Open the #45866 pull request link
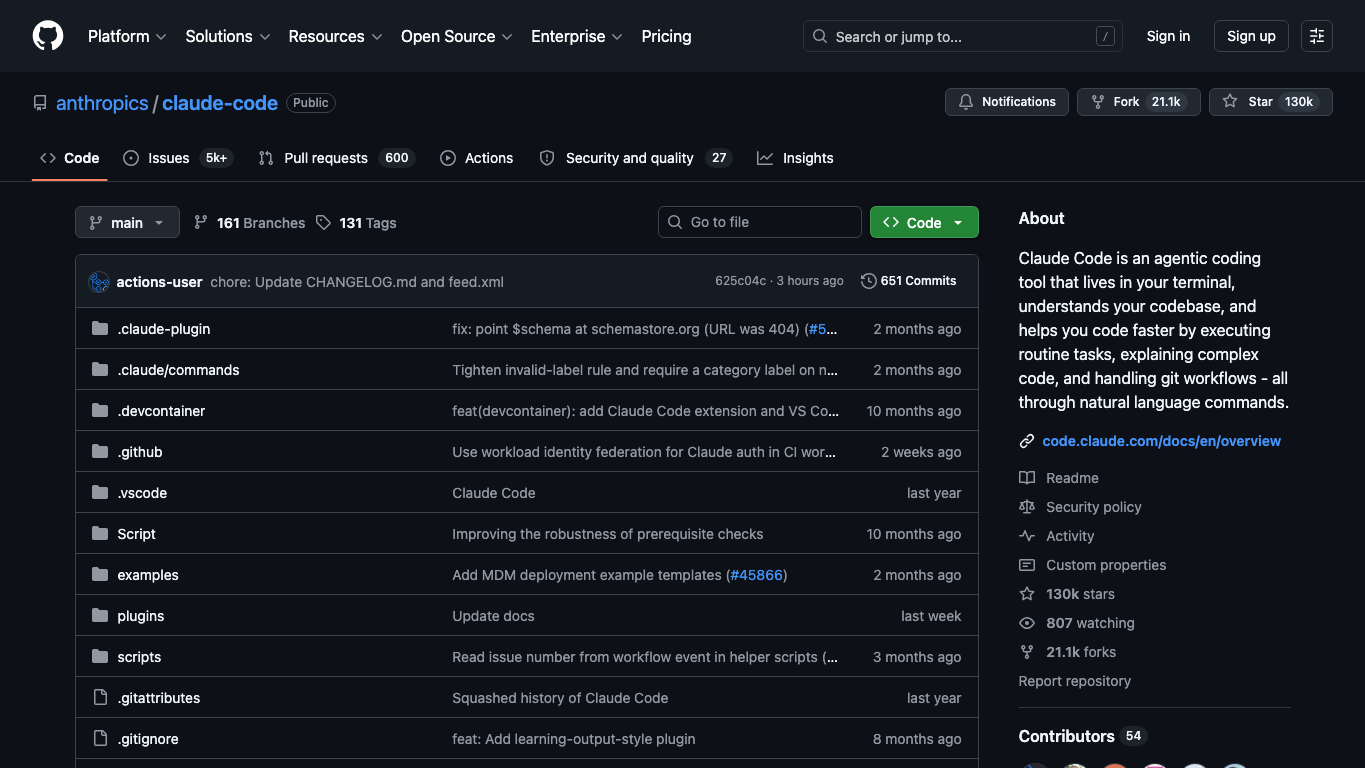Viewport: 1365px width, 768px height. 757,575
